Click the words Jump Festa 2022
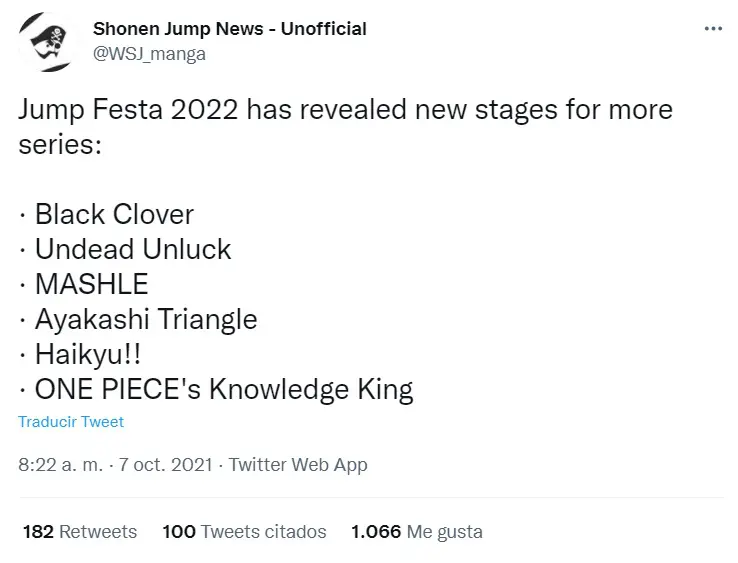The height and width of the screenshot is (563, 738). [x=128, y=110]
